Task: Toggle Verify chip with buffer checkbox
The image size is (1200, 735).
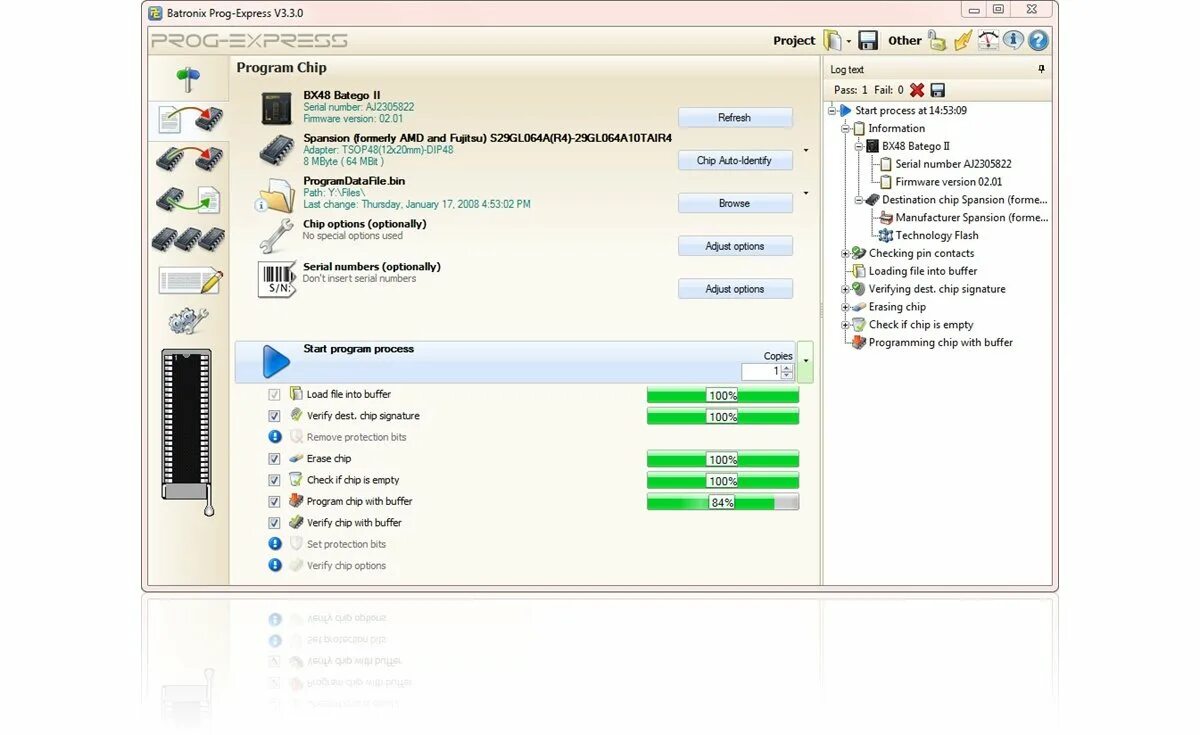Action: [274, 523]
